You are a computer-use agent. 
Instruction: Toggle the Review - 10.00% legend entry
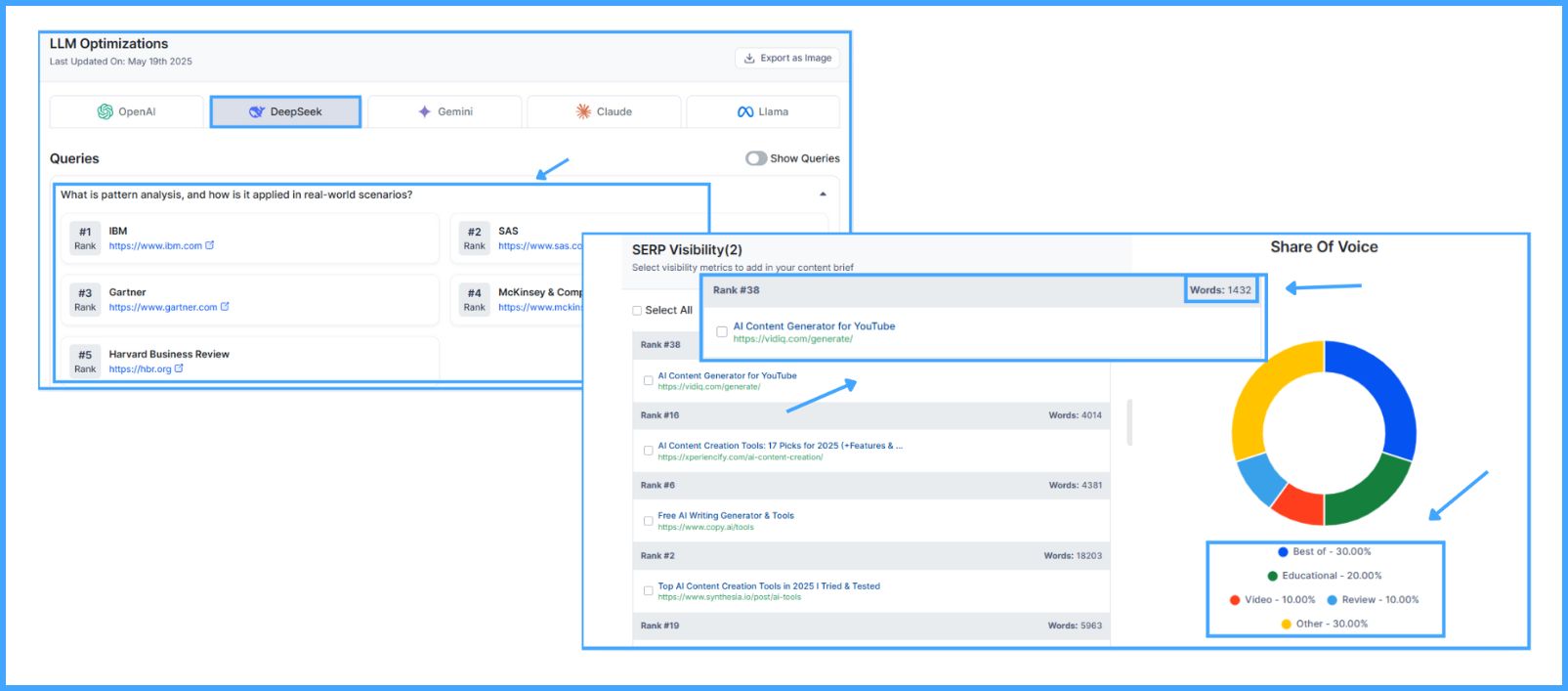point(1373,600)
